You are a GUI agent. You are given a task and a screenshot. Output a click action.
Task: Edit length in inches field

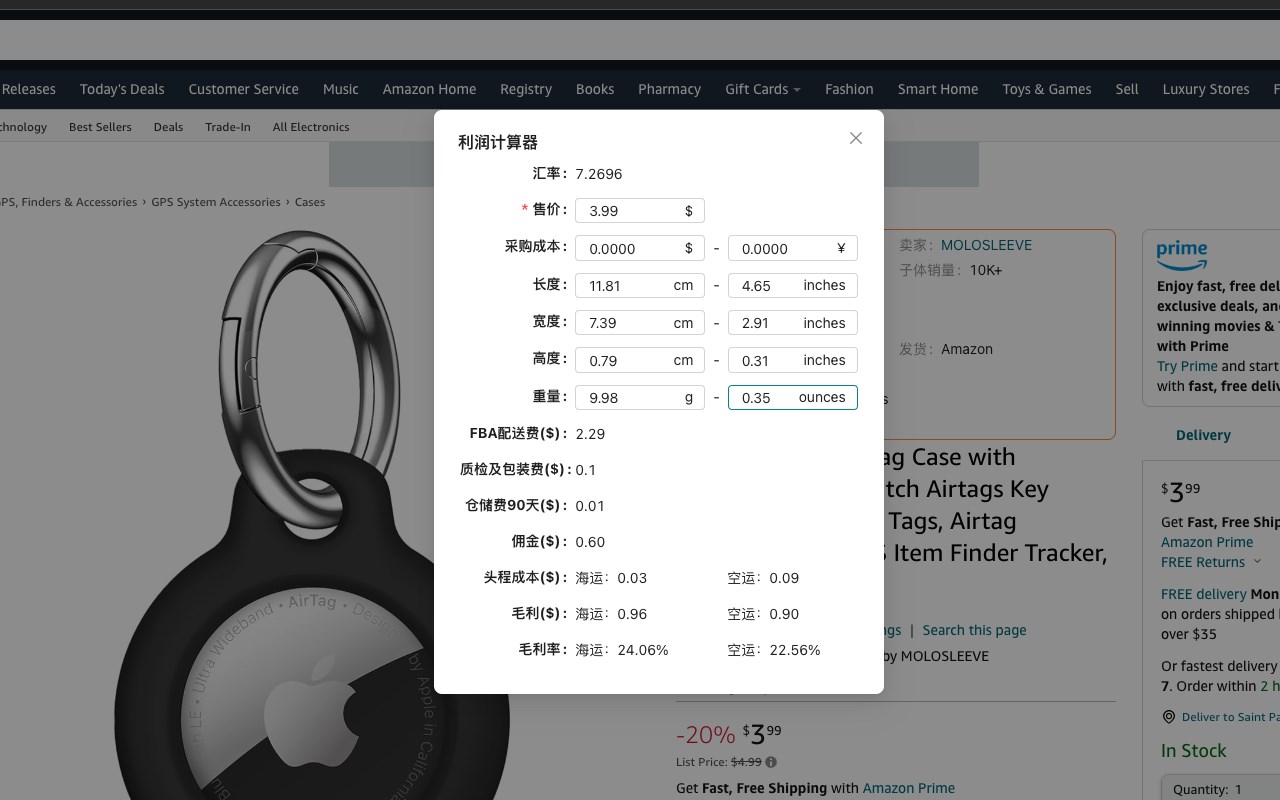pos(792,285)
